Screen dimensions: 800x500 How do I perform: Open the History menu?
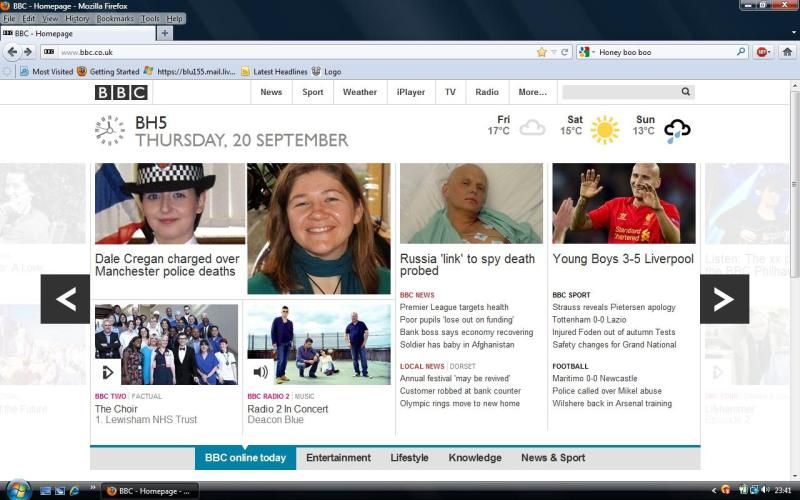tap(77, 18)
